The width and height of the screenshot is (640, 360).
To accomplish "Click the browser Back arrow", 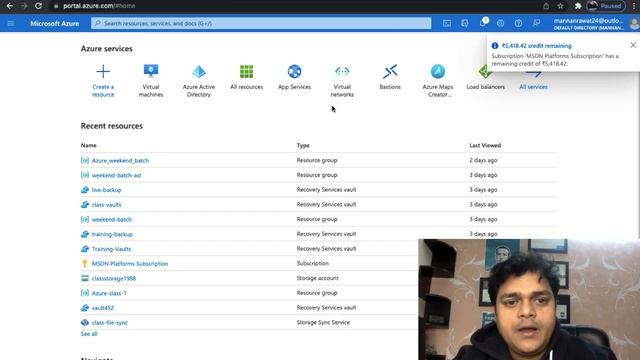I will (x=10, y=6).
